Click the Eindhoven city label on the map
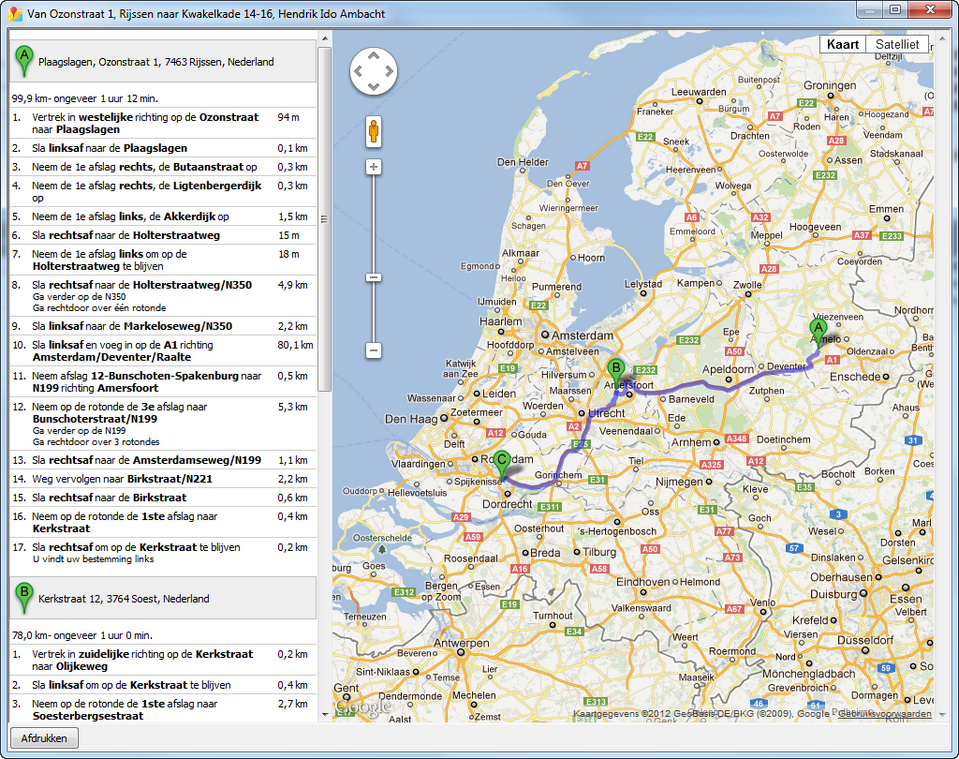The image size is (959, 759). (643, 582)
